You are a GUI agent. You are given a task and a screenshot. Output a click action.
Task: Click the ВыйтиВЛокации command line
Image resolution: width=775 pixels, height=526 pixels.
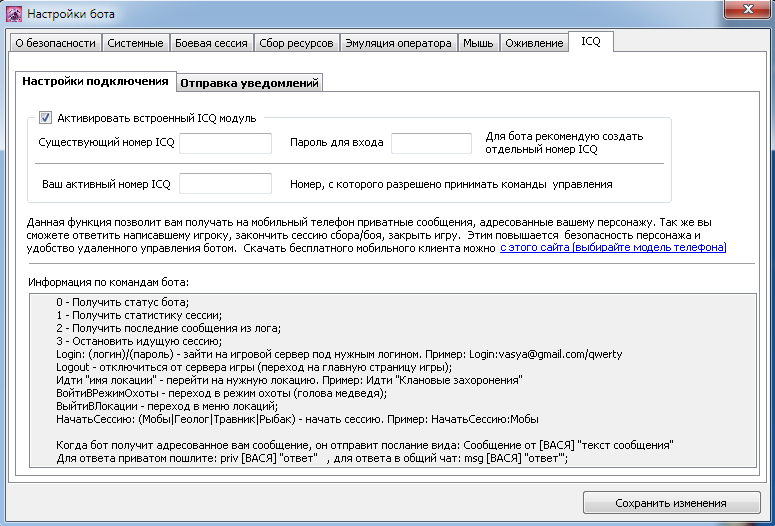coord(167,406)
